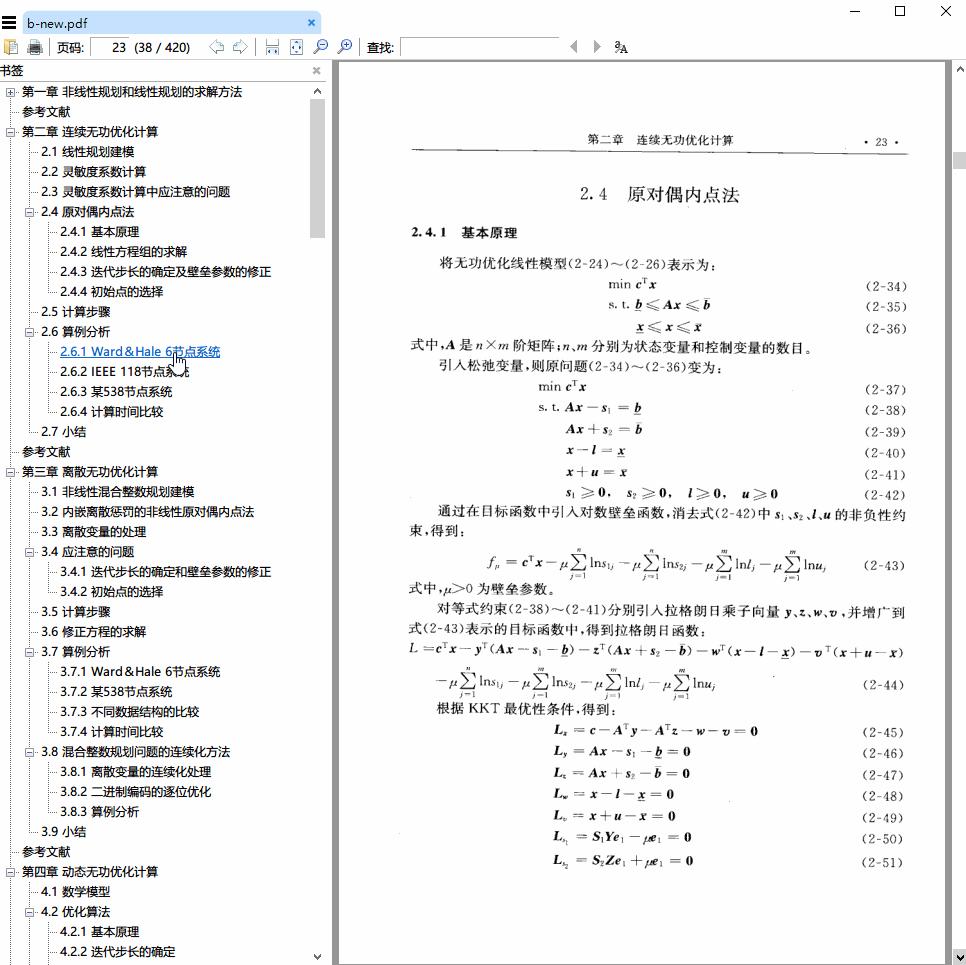Collapse the 第三章 离散无功优化计算 node

(x=10, y=473)
